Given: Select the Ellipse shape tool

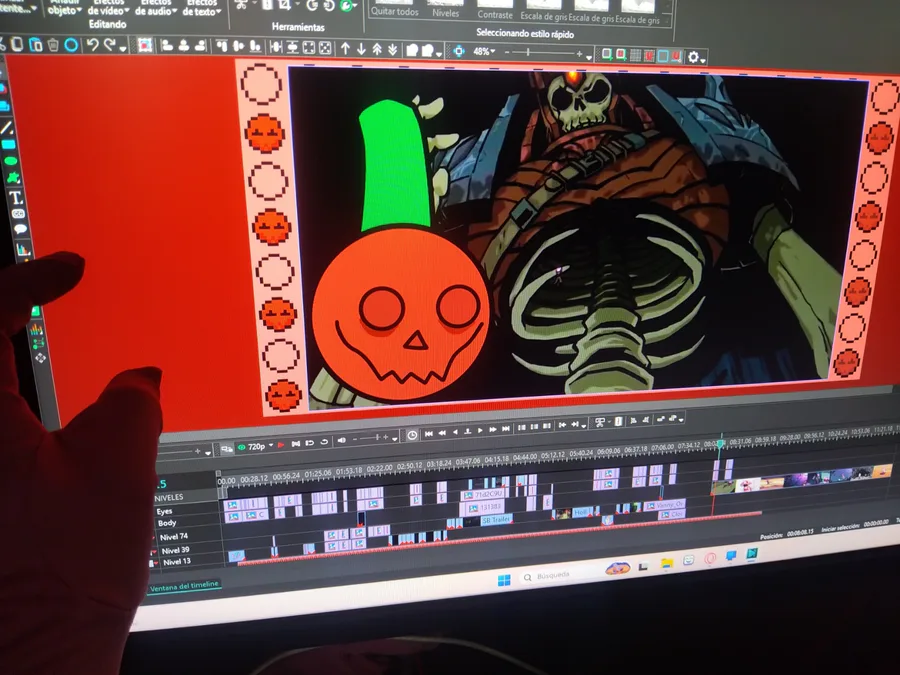Looking at the screenshot, I should (11, 161).
